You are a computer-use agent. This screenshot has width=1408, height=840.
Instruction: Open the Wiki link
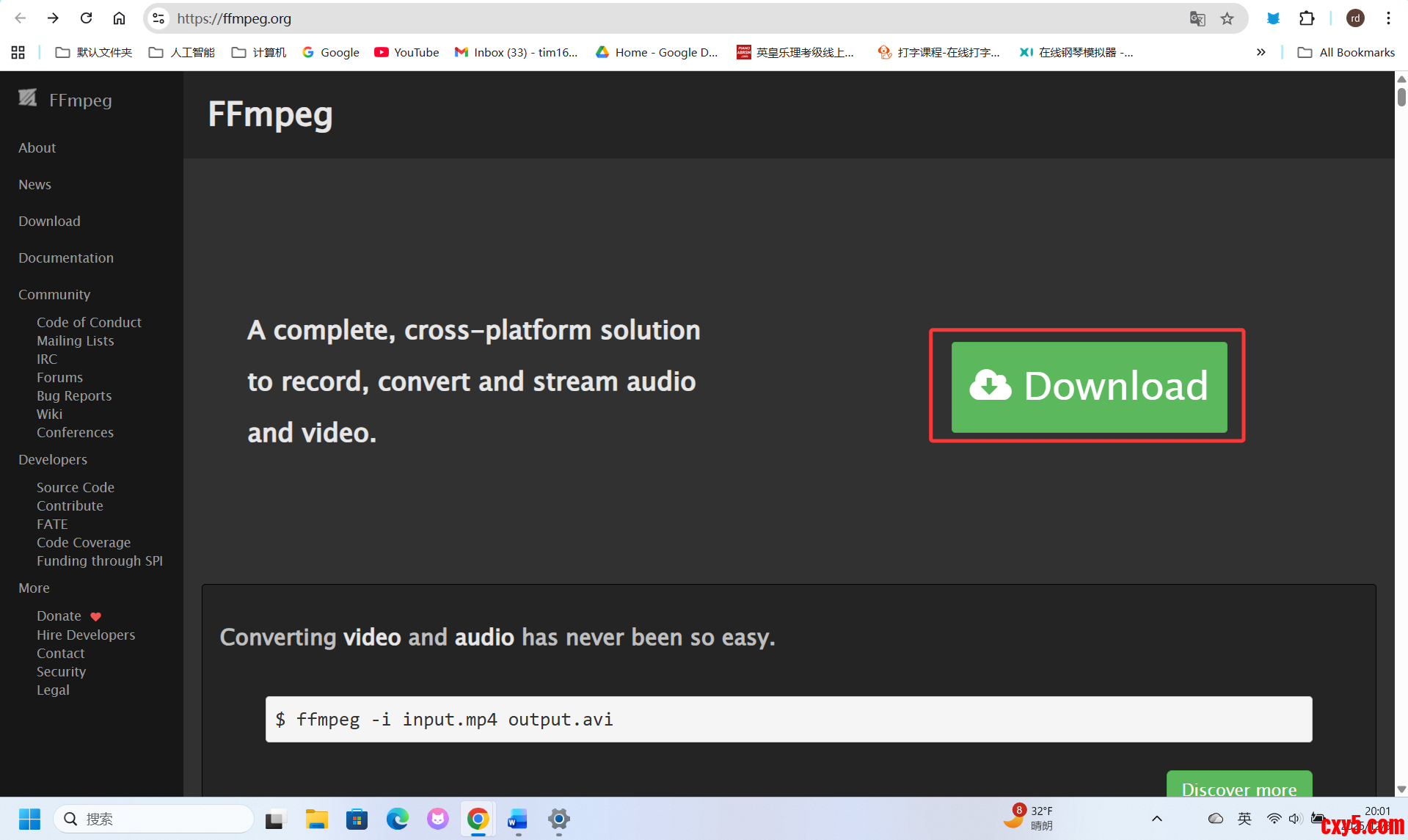(49, 414)
